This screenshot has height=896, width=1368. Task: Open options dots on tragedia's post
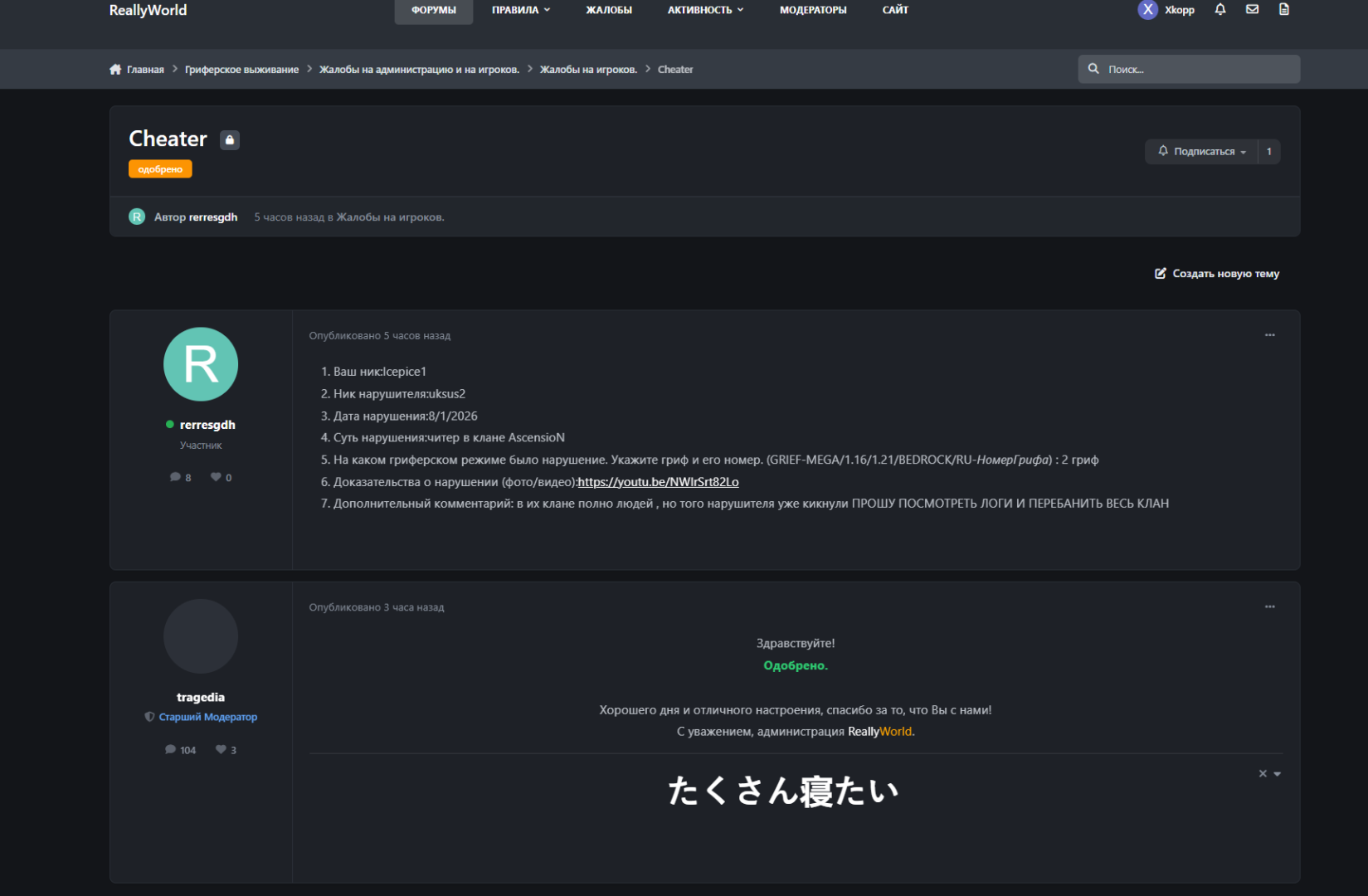(1270, 607)
